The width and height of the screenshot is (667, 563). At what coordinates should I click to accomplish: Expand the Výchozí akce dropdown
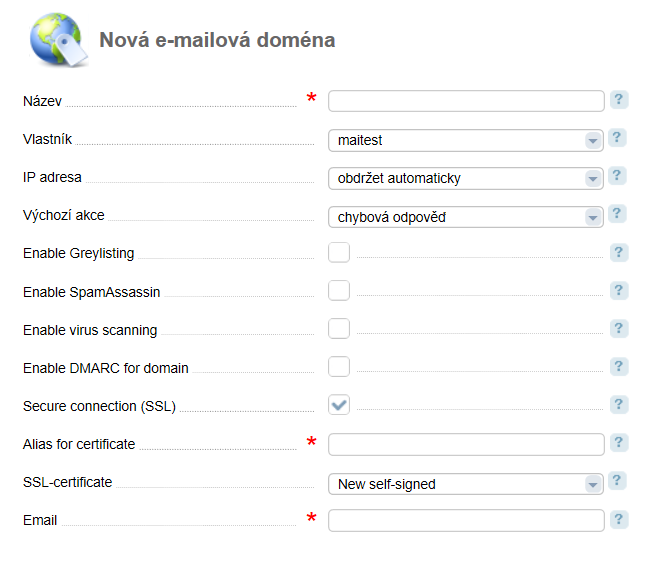[466, 217]
